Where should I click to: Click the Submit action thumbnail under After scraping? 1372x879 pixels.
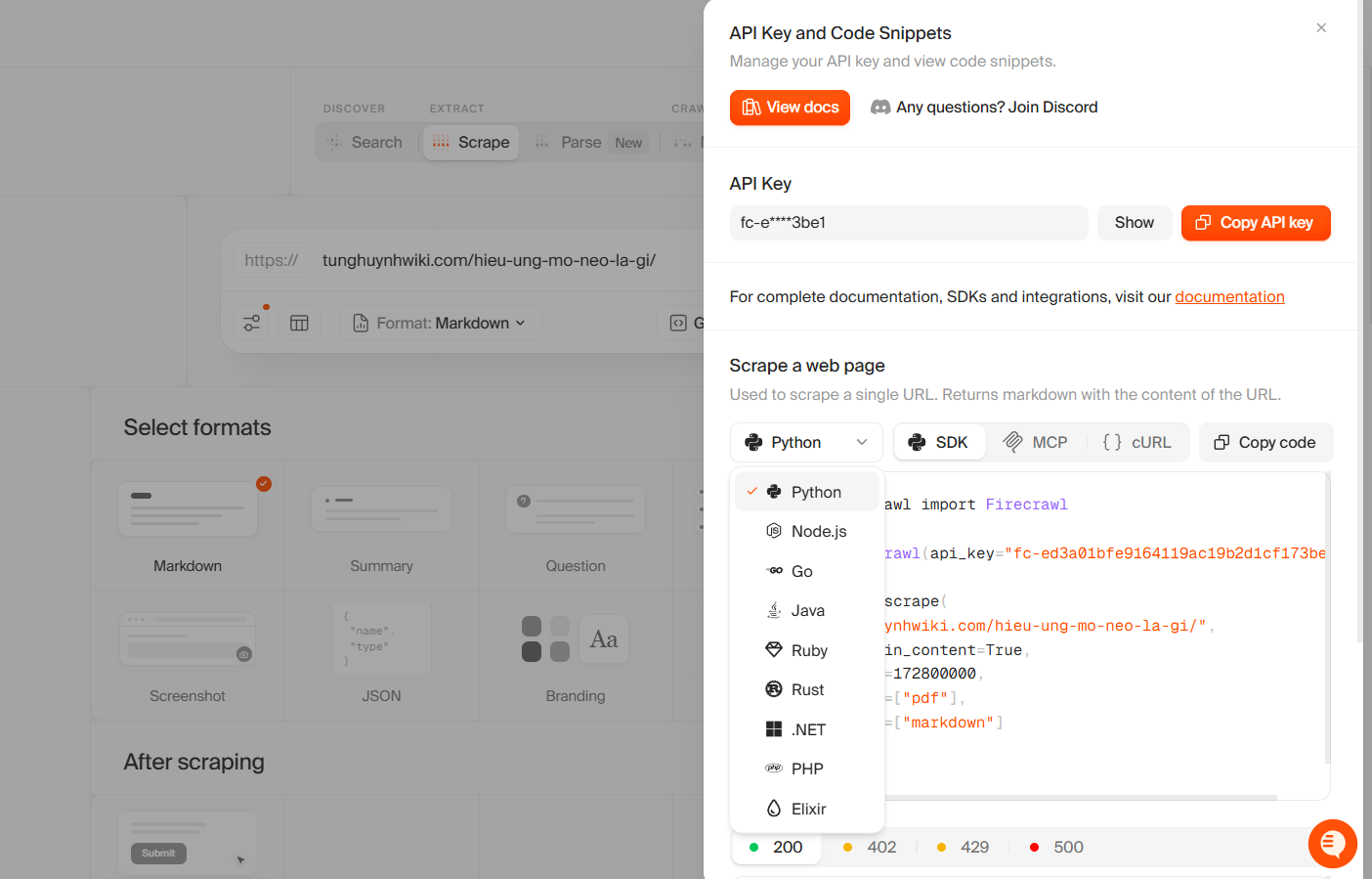pos(188,843)
